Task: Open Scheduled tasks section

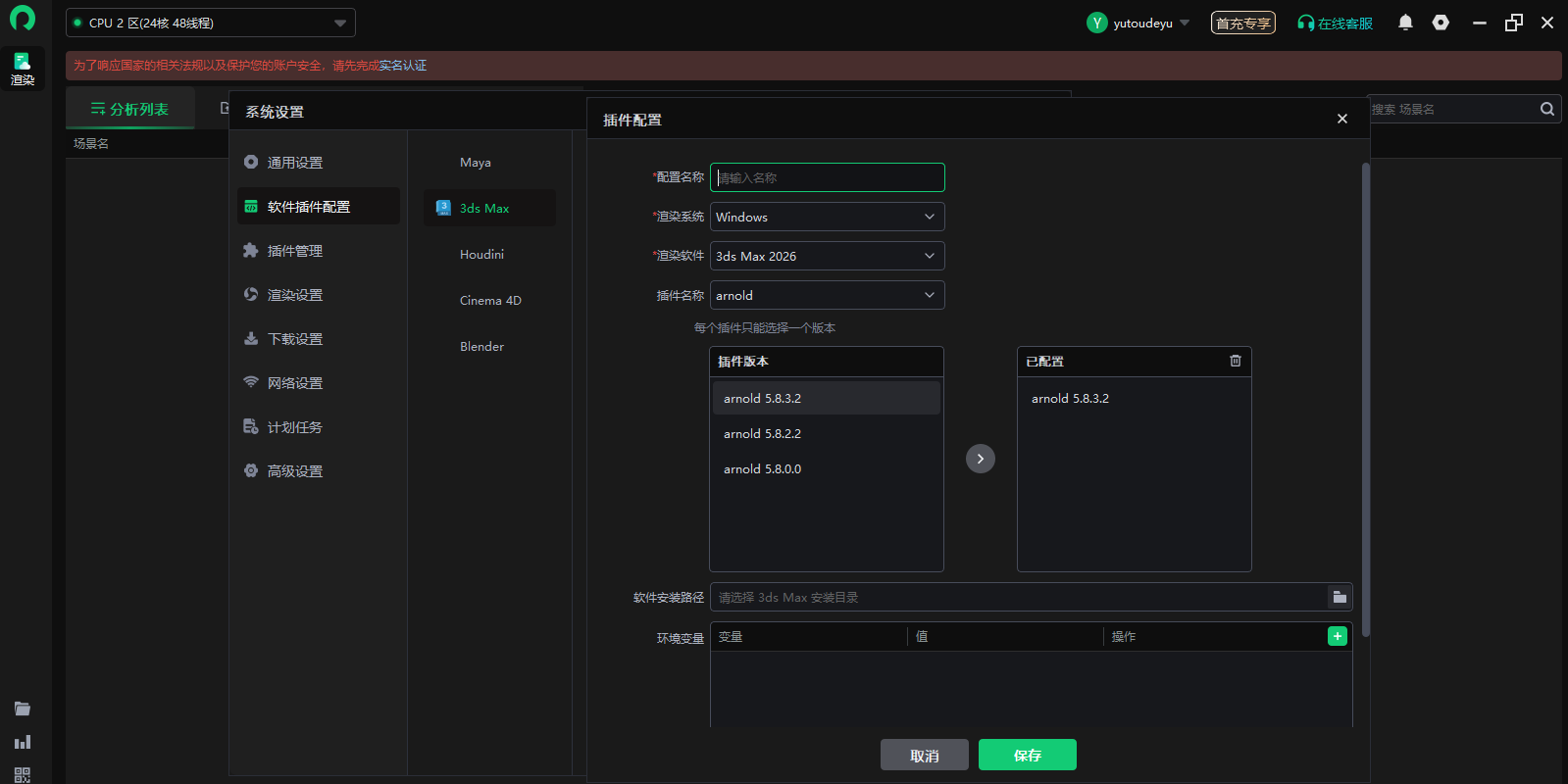Action: click(319, 427)
